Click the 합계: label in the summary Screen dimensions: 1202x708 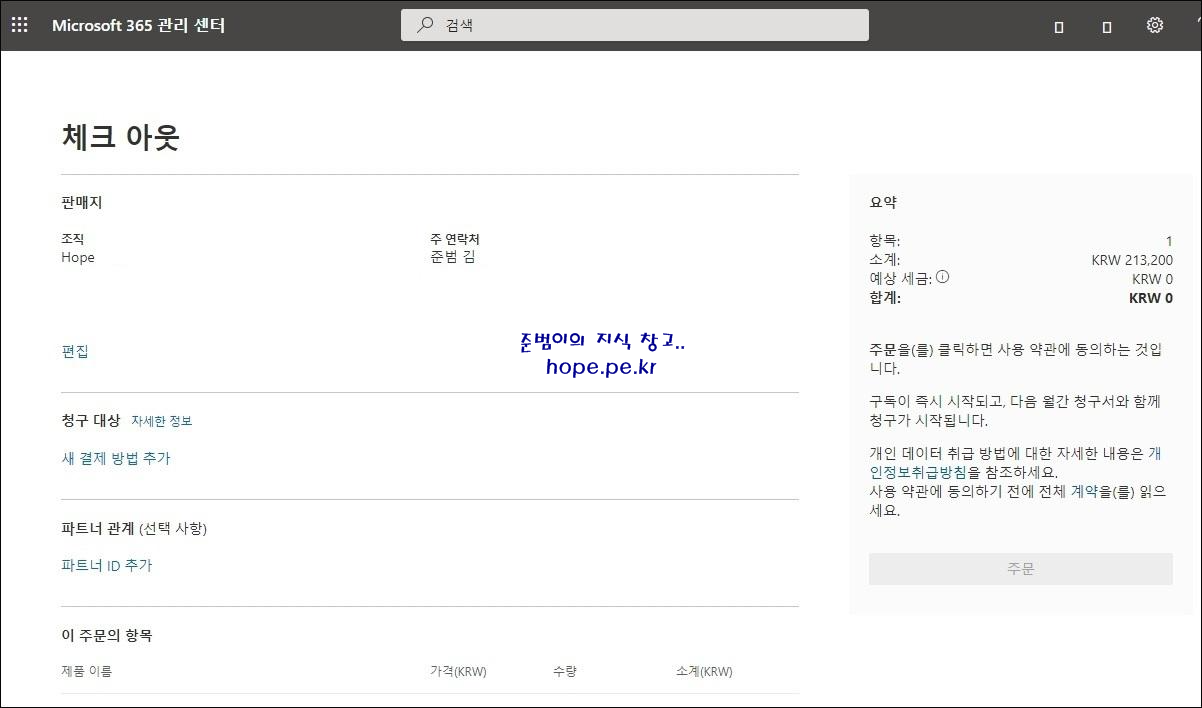coord(885,298)
